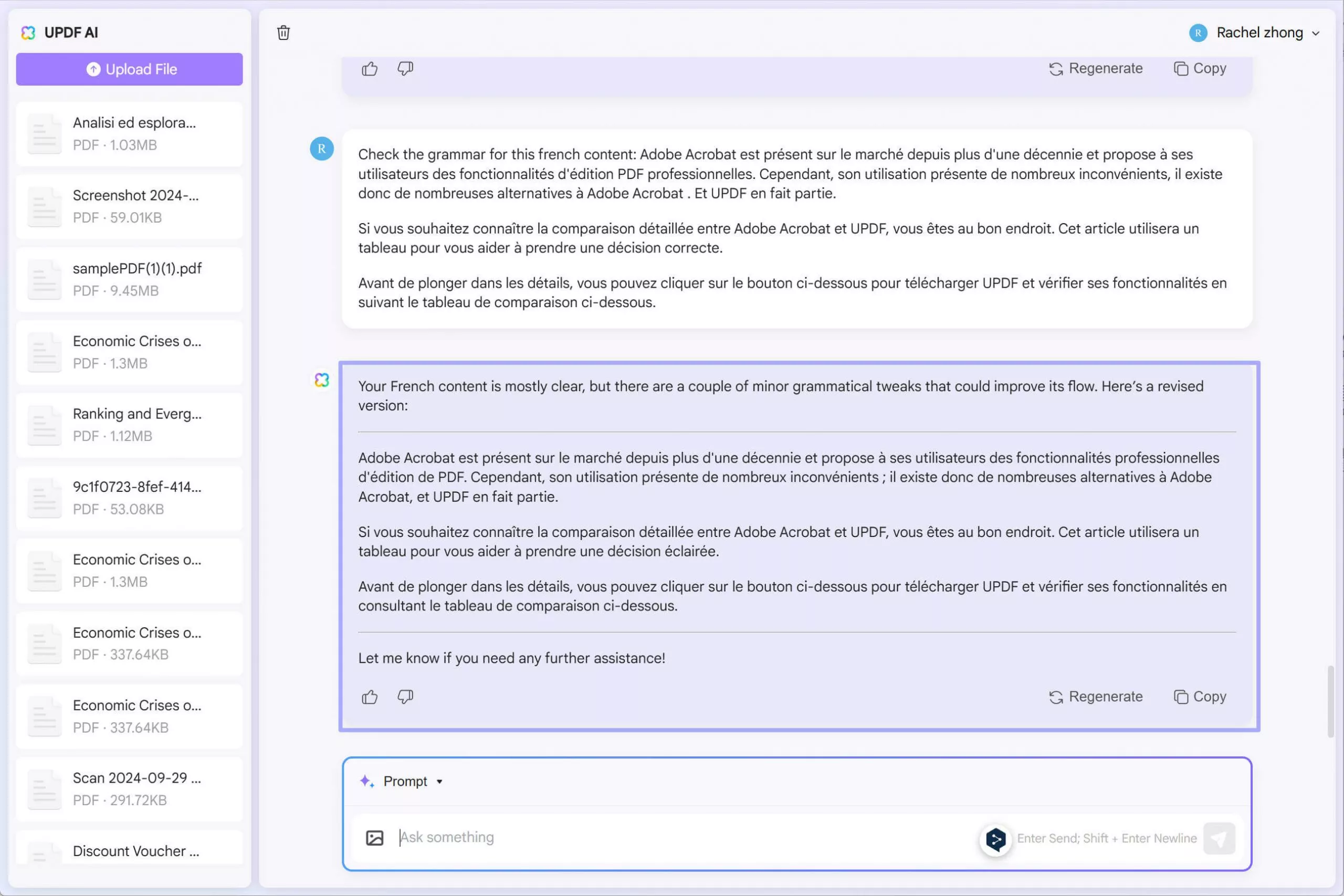1344x896 pixels.
Task: Click the UPDF AI logo
Action: 28,33
